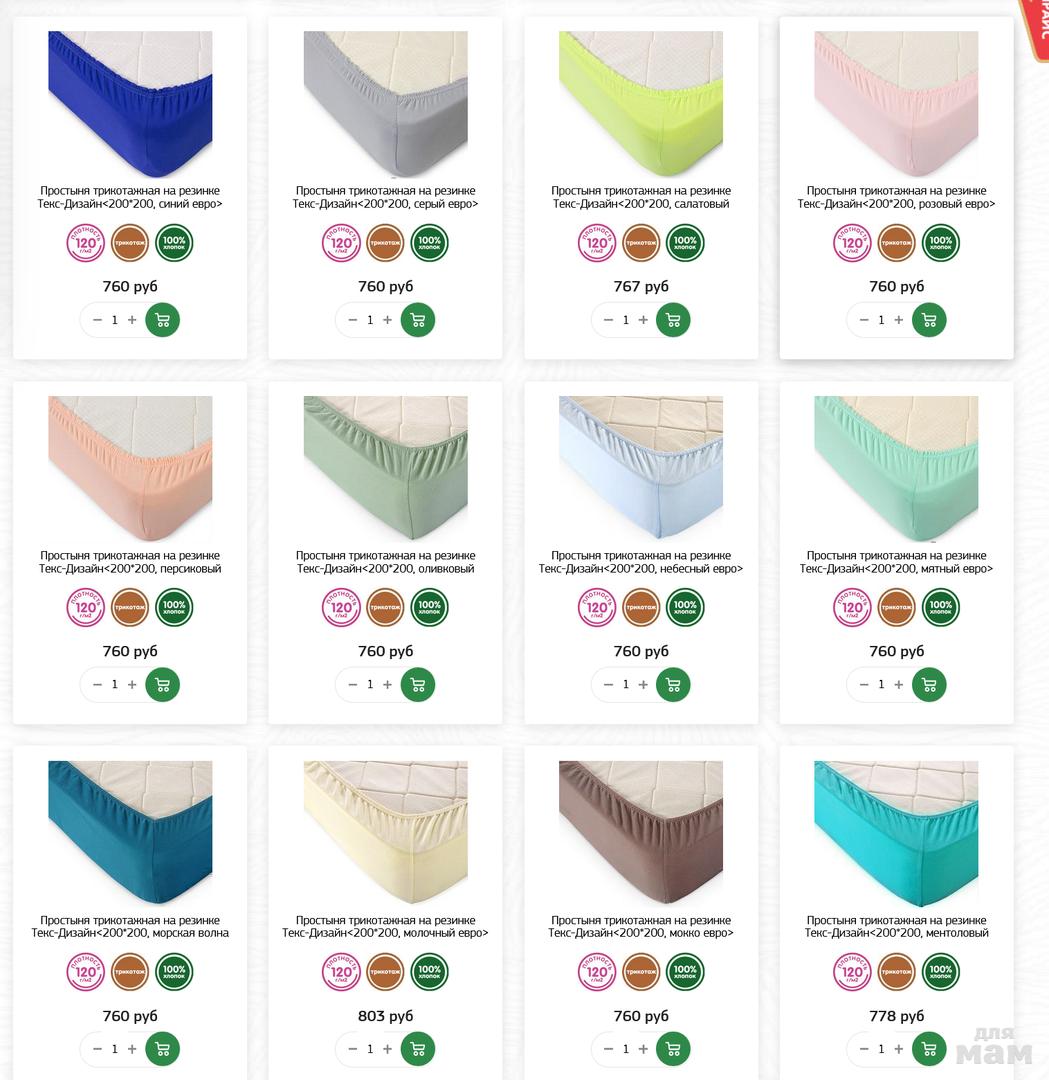Open the синий евро sheet product title
The width and height of the screenshot is (1049, 1080).
coord(130,197)
